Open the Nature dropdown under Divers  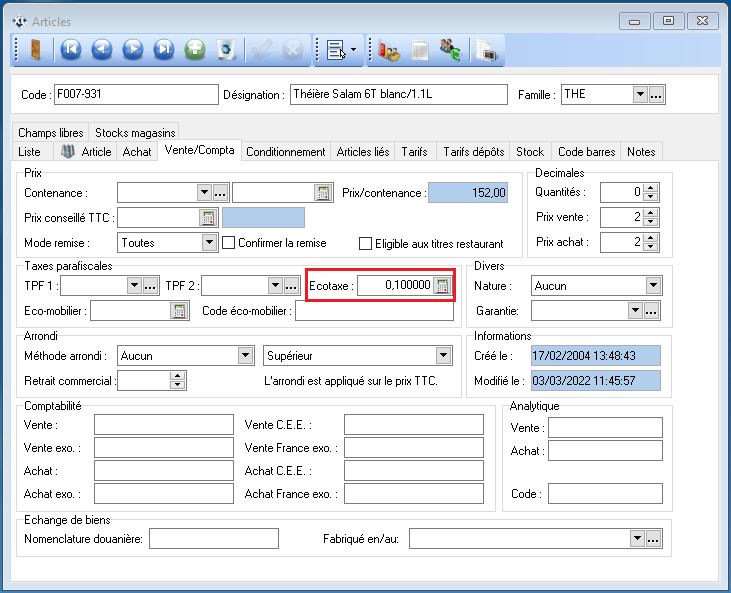point(653,285)
